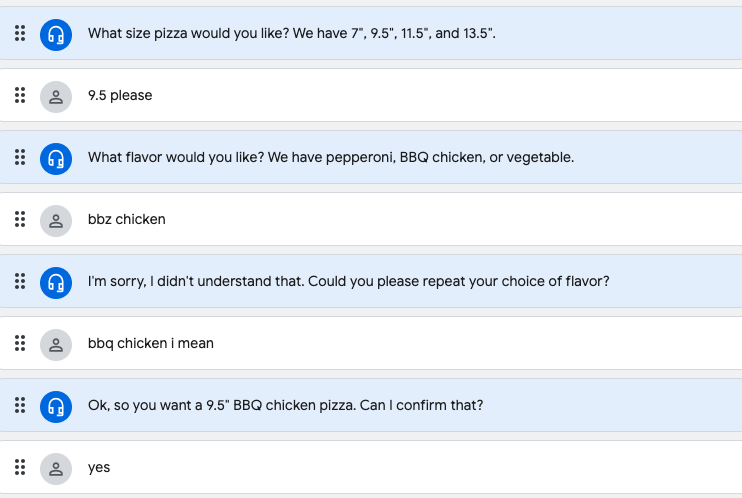Viewport: 742px width, 498px height.
Task: Click drag handle next to 'bbz chicken'
Action: click(x=20, y=220)
